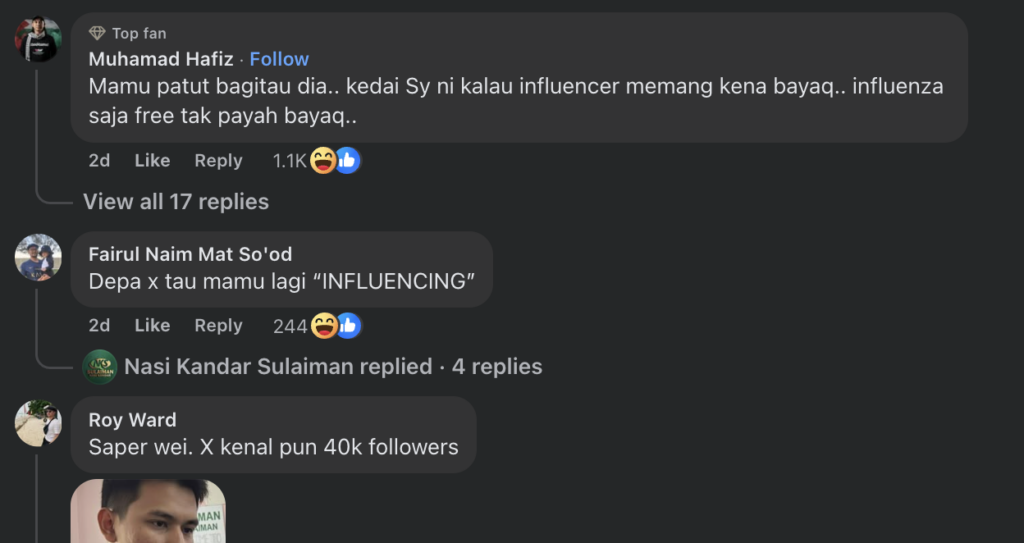The height and width of the screenshot is (543, 1024).
Task: Expand Nasi Kandar Sulaiman's 4 replies thread
Action: pyautogui.click(x=333, y=367)
